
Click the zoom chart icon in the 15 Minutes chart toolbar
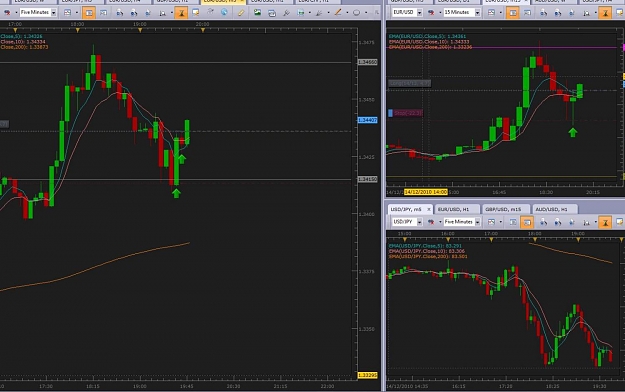click(586, 13)
